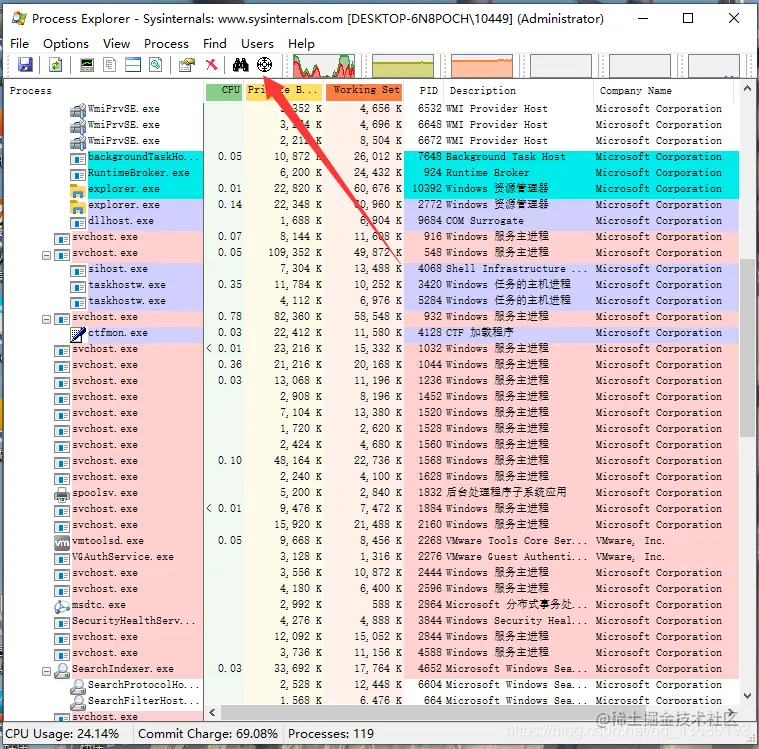Select the explorer.exe folder icon for PID 10392
The image size is (759, 749).
pyautogui.click(x=77, y=190)
